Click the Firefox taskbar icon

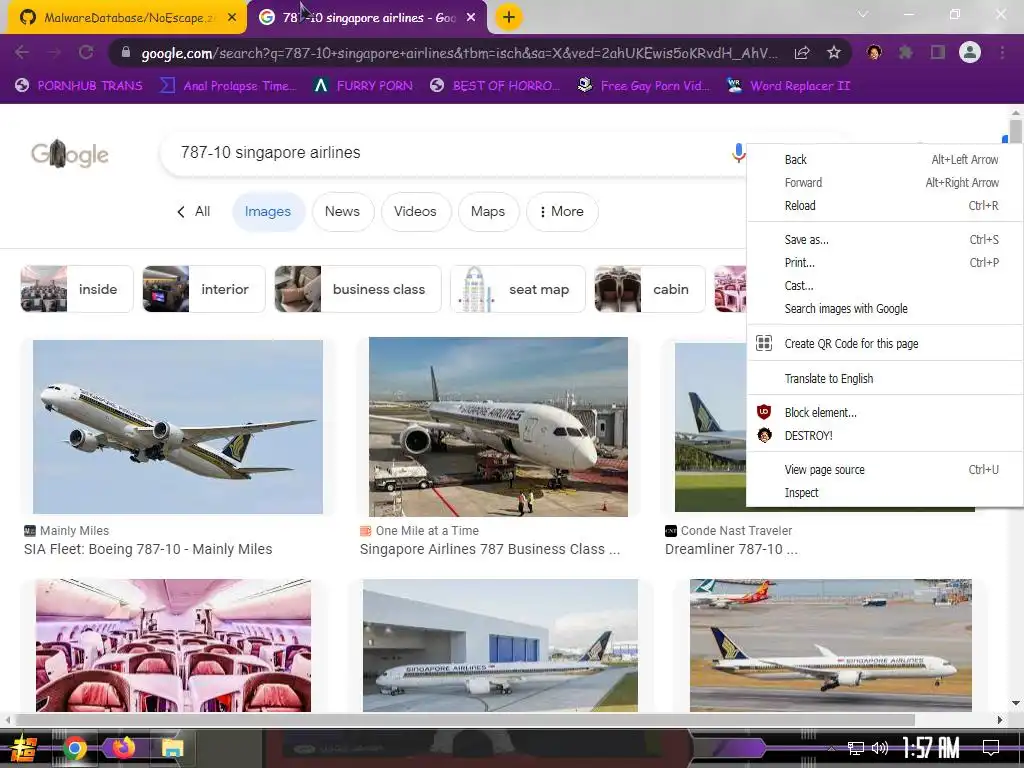[123, 747]
